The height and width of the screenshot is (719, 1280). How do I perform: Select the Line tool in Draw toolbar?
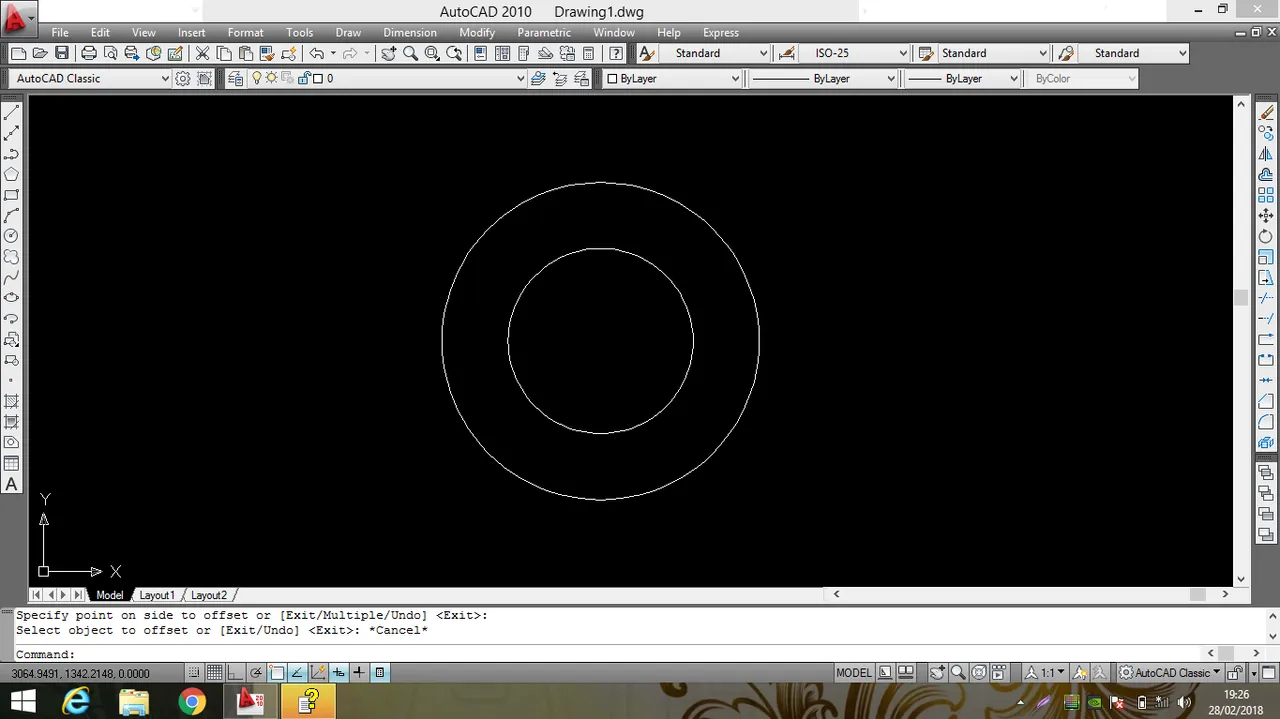(12, 113)
